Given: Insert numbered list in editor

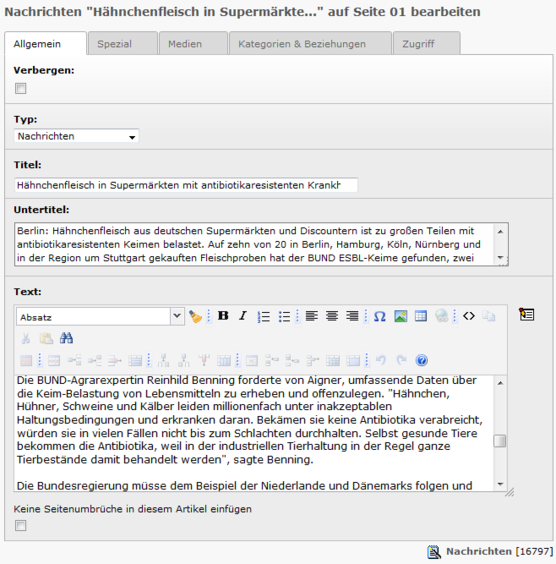Looking at the screenshot, I should [264, 317].
